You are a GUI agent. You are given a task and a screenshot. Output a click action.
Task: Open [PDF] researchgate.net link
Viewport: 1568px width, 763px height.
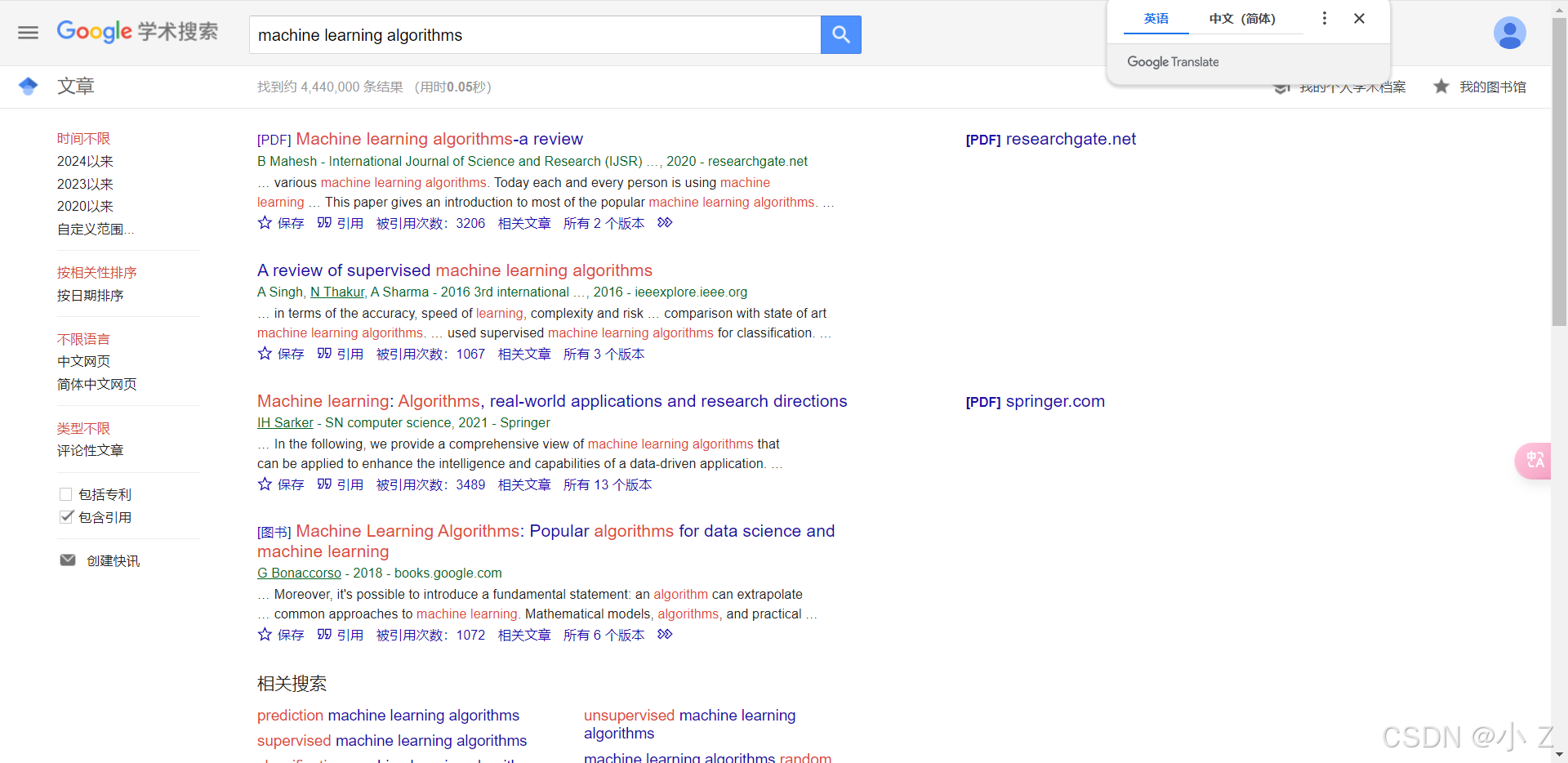coord(1050,139)
